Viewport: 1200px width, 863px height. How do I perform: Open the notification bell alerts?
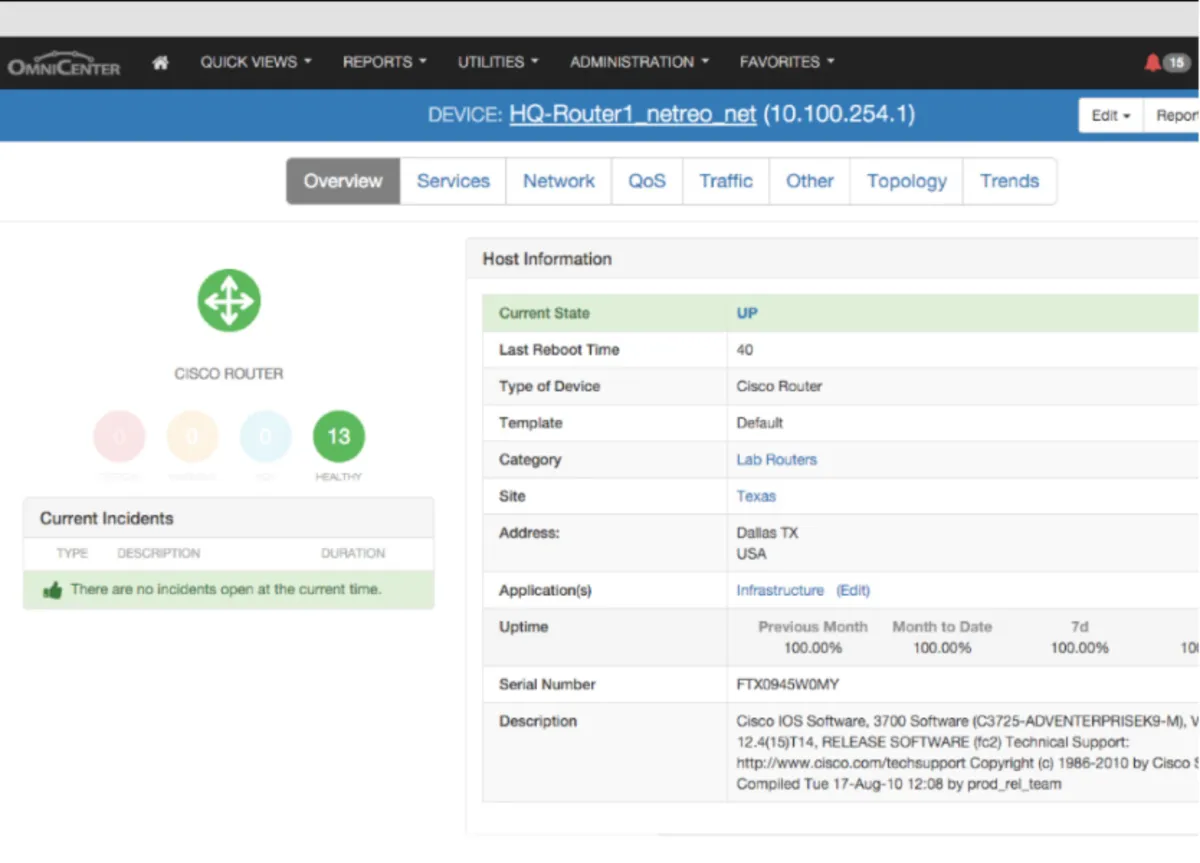[x=1153, y=63]
